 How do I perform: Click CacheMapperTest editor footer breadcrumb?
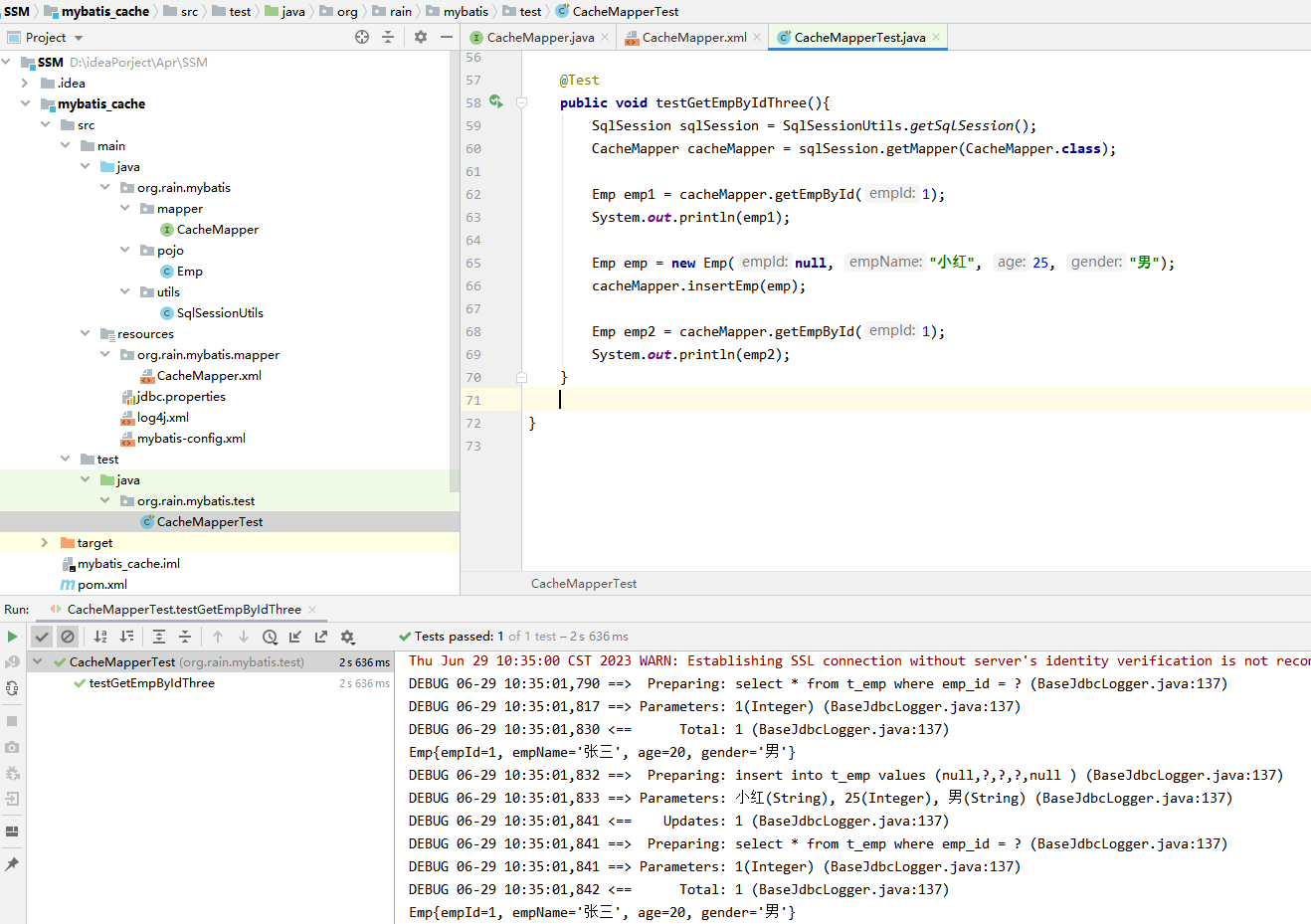point(584,584)
